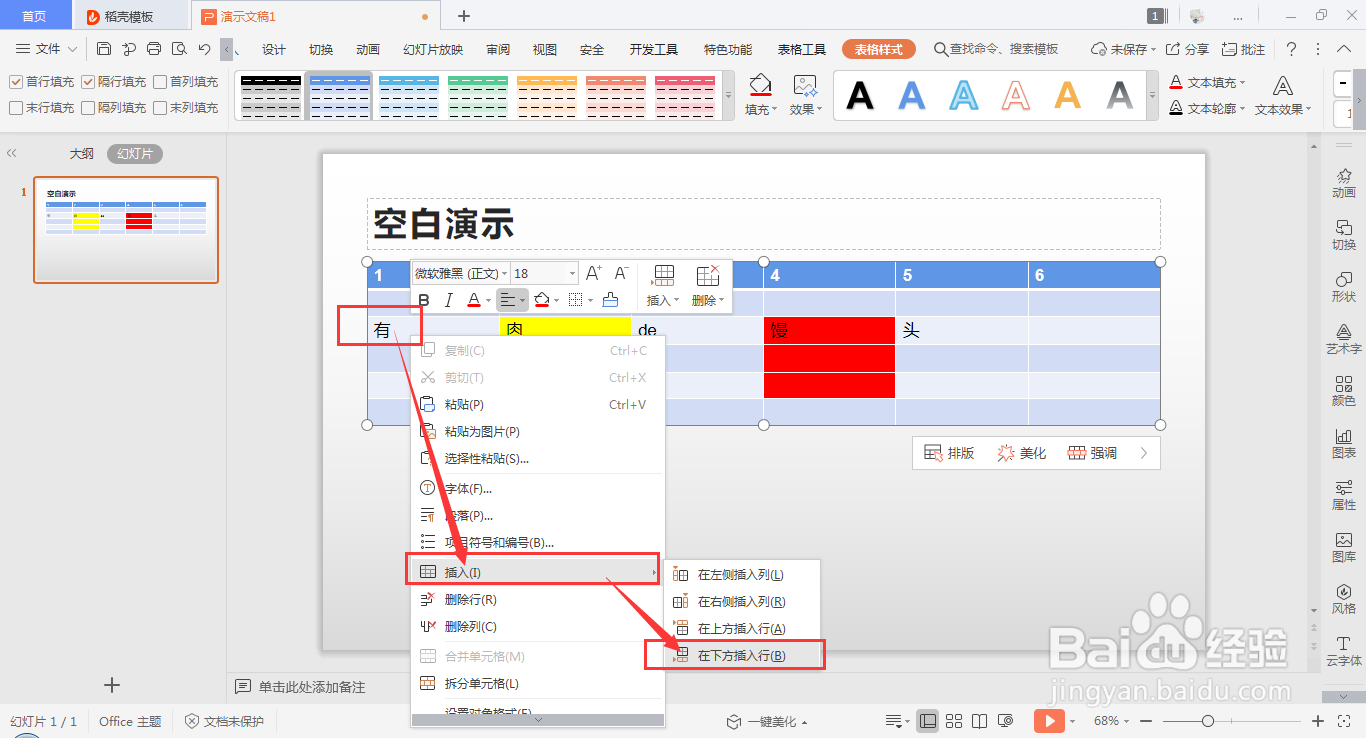This screenshot has height=738, width=1366.
Task: Apply the green table style swatch
Action: tap(478, 95)
